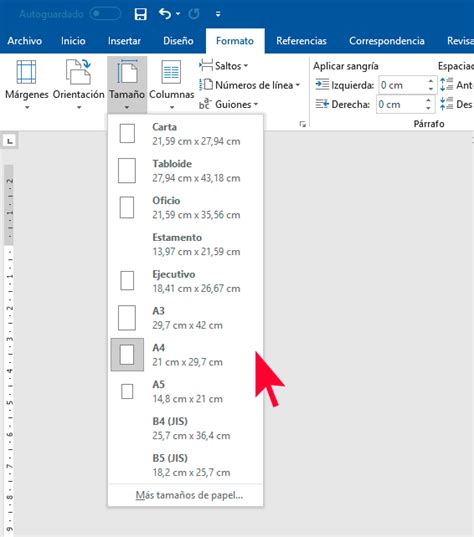The image size is (474, 537).
Task: Open page setup dialog launcher icon
Action: pyautogui.click(x=302, y=124)
